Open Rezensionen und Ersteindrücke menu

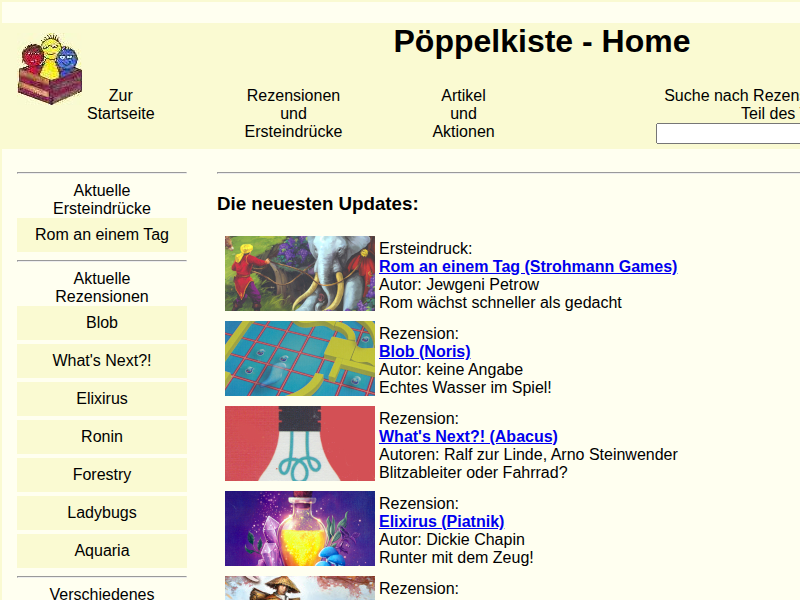[293, 113]
